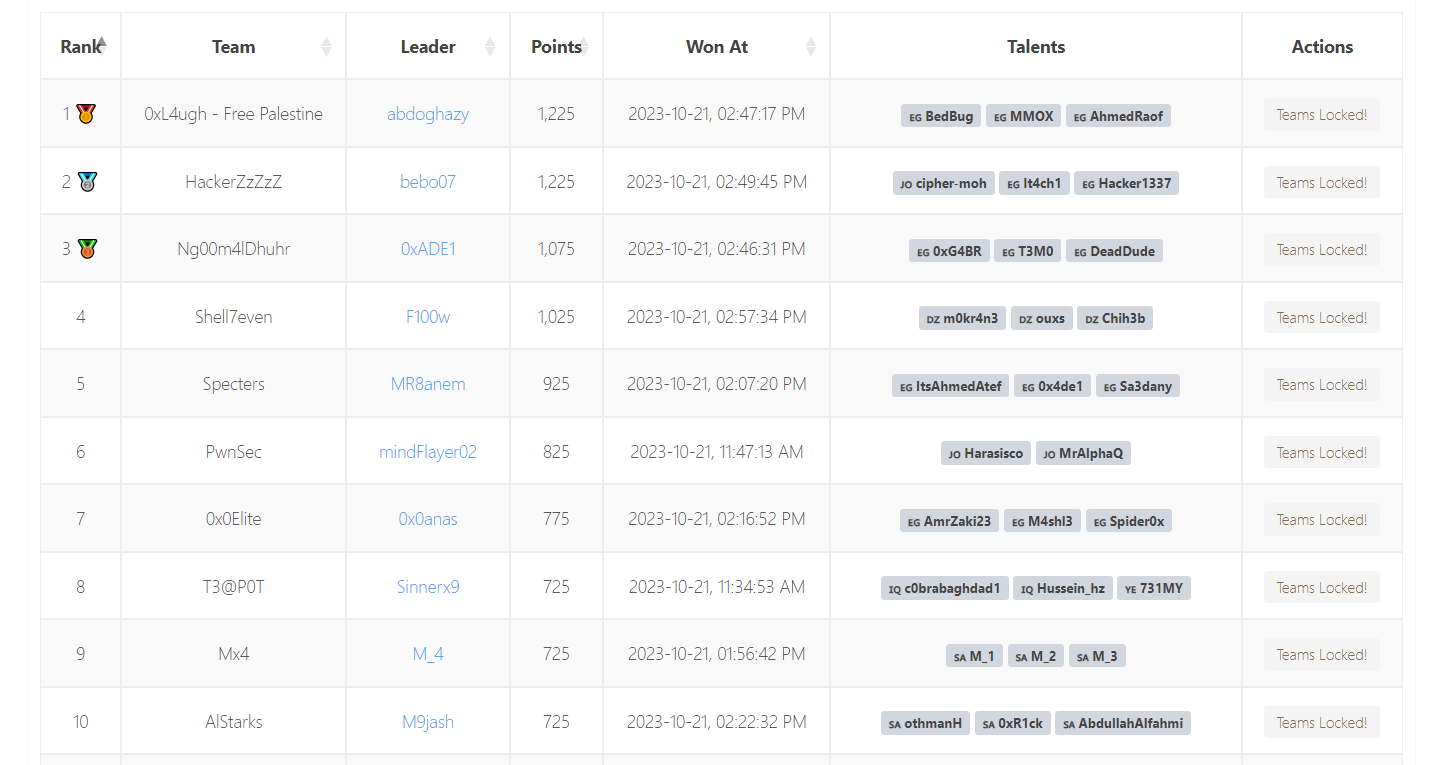The image size is (1437, 765).
Task: Sort by Team column sort arrows
Action: point(326,46)
